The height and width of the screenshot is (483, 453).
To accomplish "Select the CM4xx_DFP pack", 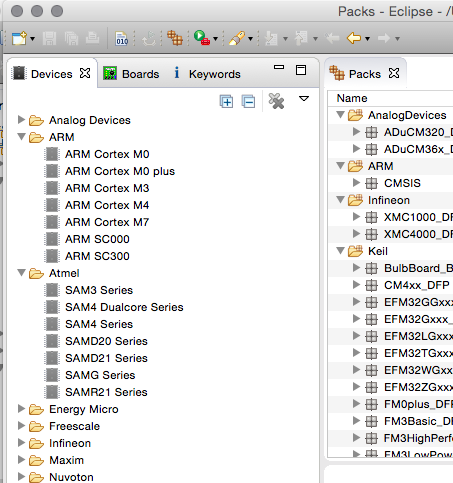I will click(417, 285).
